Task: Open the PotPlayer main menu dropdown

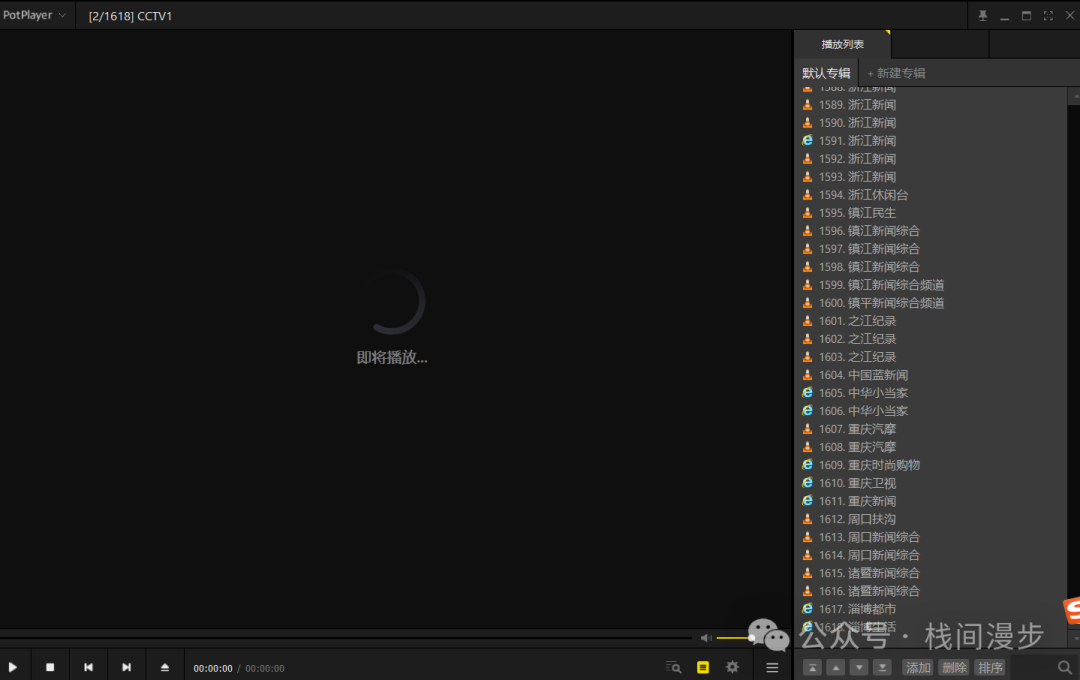Action: pyautogui.click(x=34, y=15)
